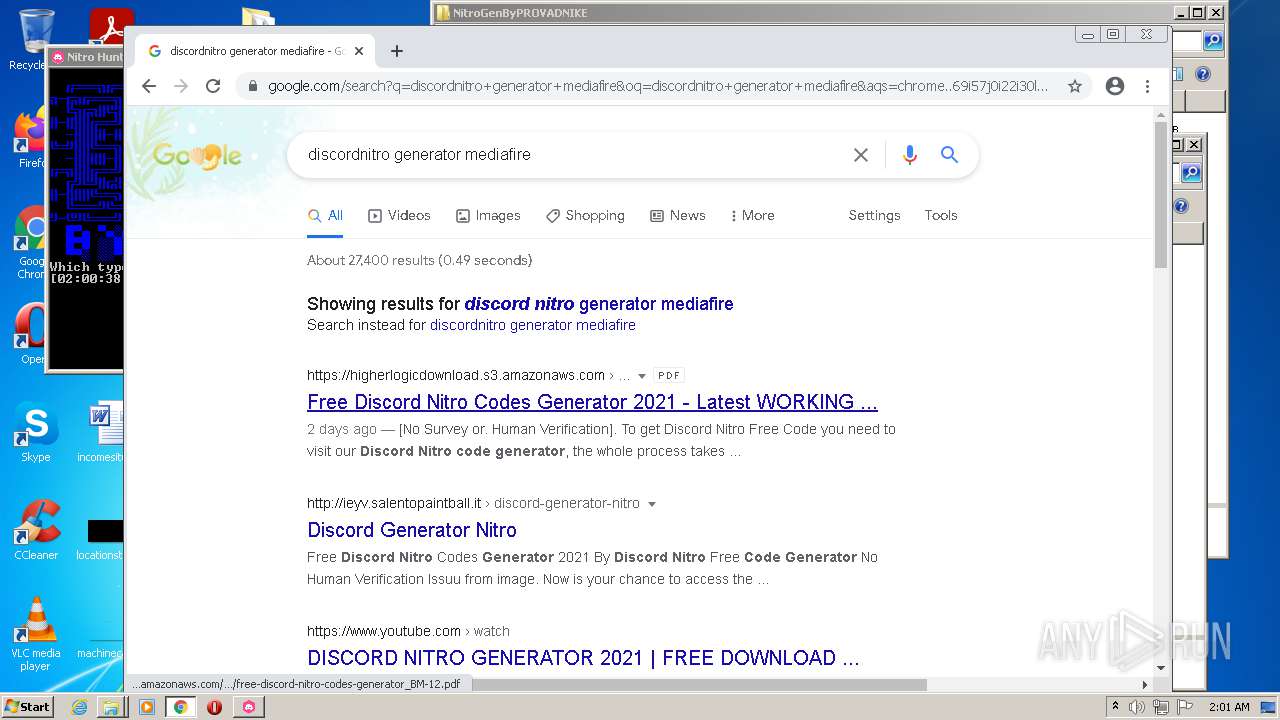Click the vertical scrollbar down arrow
This screenshot has width=1280, height=720.
1161,668
